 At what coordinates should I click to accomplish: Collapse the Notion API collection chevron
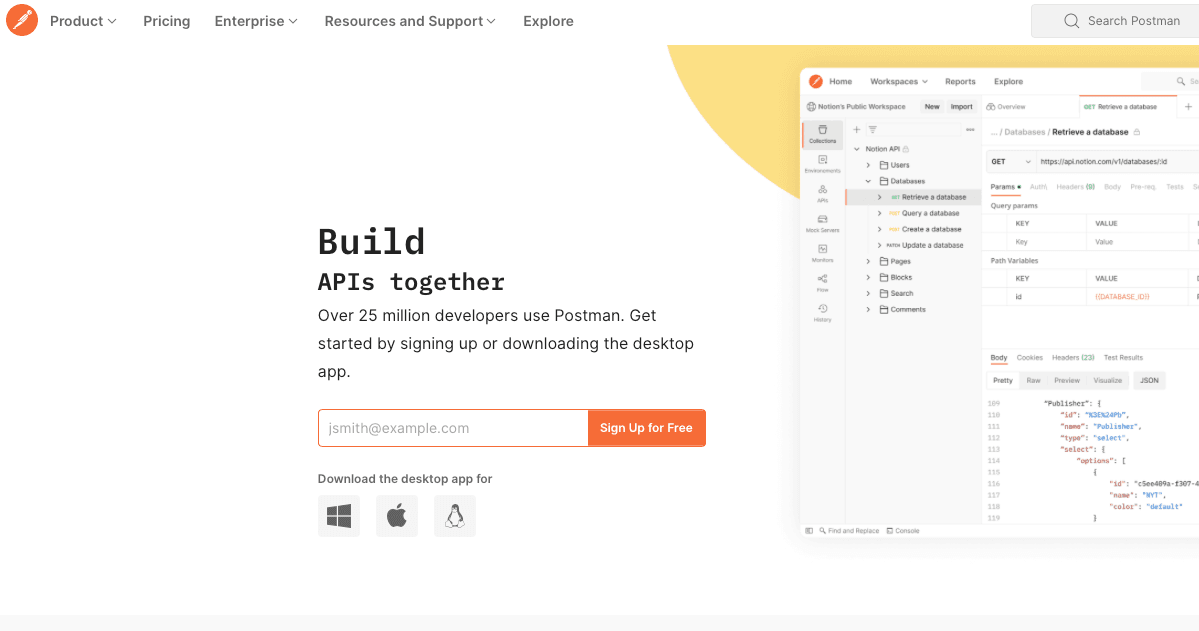857,149
